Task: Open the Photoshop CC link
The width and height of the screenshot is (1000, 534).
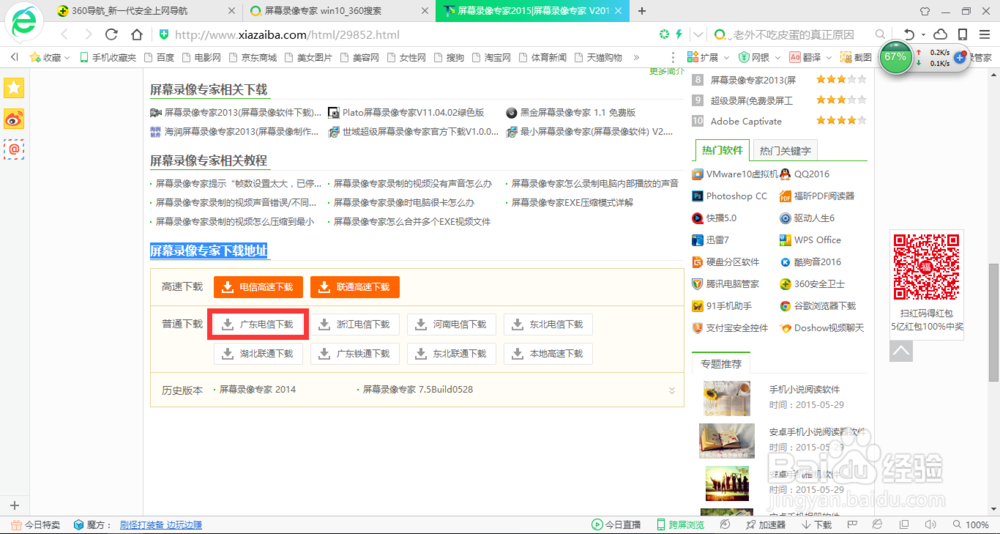Action: (x=736, y=196)
